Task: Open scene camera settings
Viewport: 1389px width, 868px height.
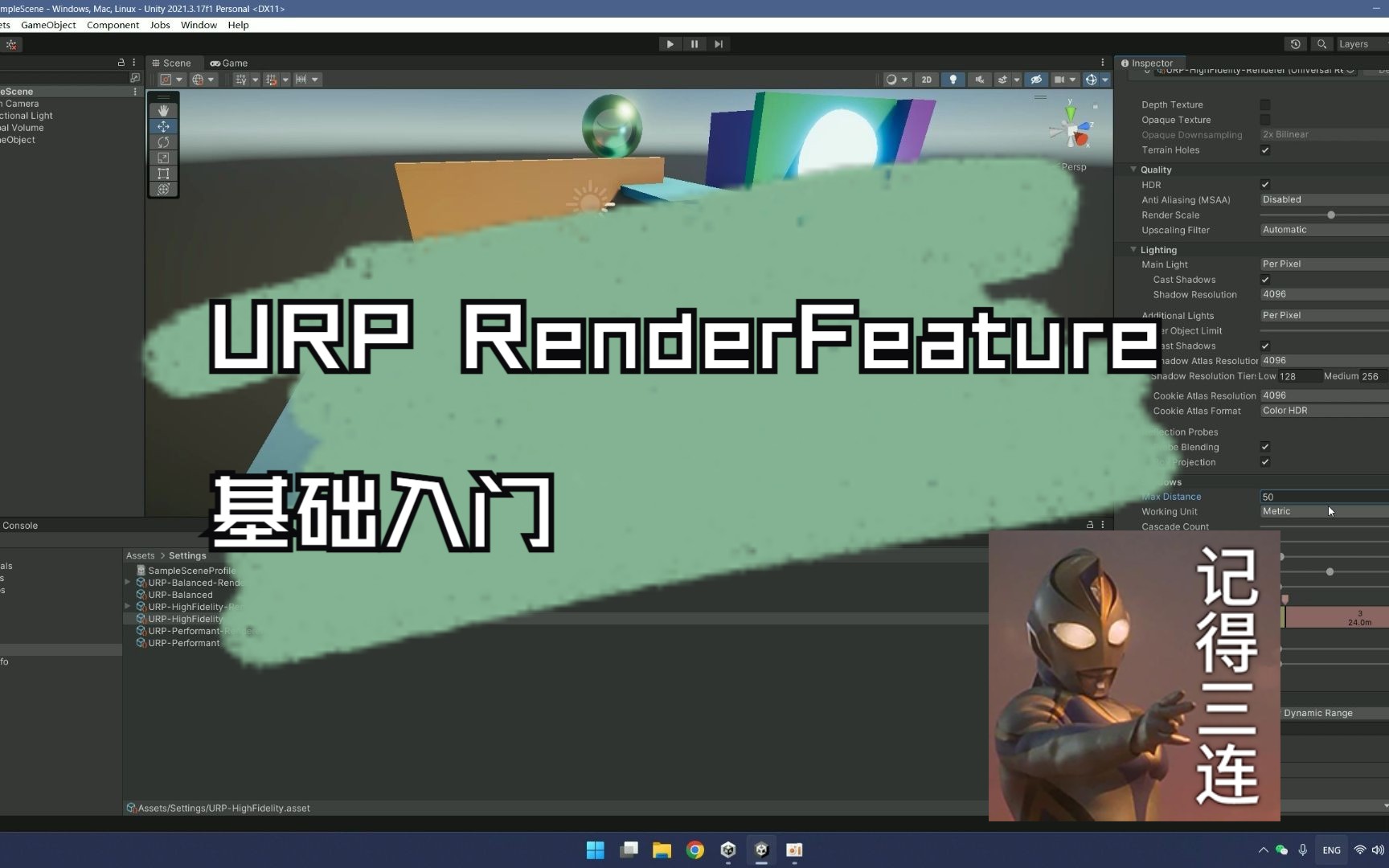Action: tap(1064, 80)
